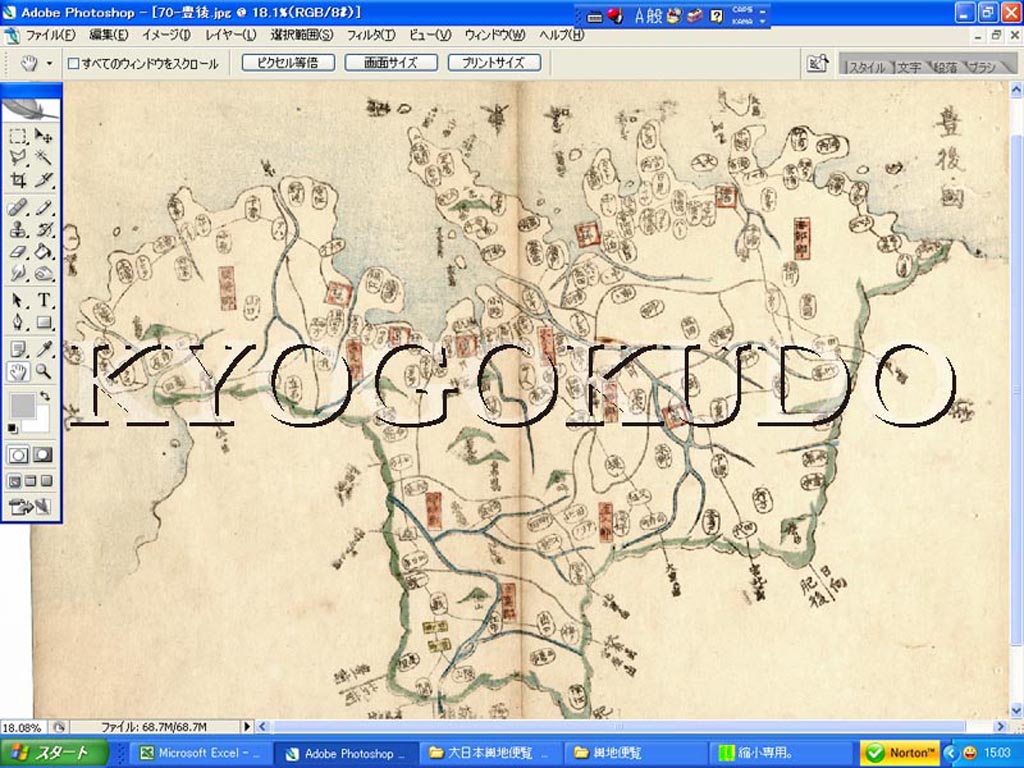Click the ピクセル等倍 button

[288, 63]
